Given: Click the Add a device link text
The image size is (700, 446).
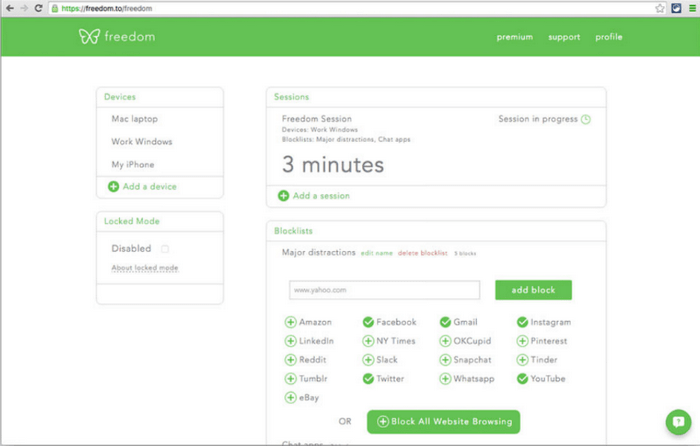Looking at the screenshot, I should [150, 187].
